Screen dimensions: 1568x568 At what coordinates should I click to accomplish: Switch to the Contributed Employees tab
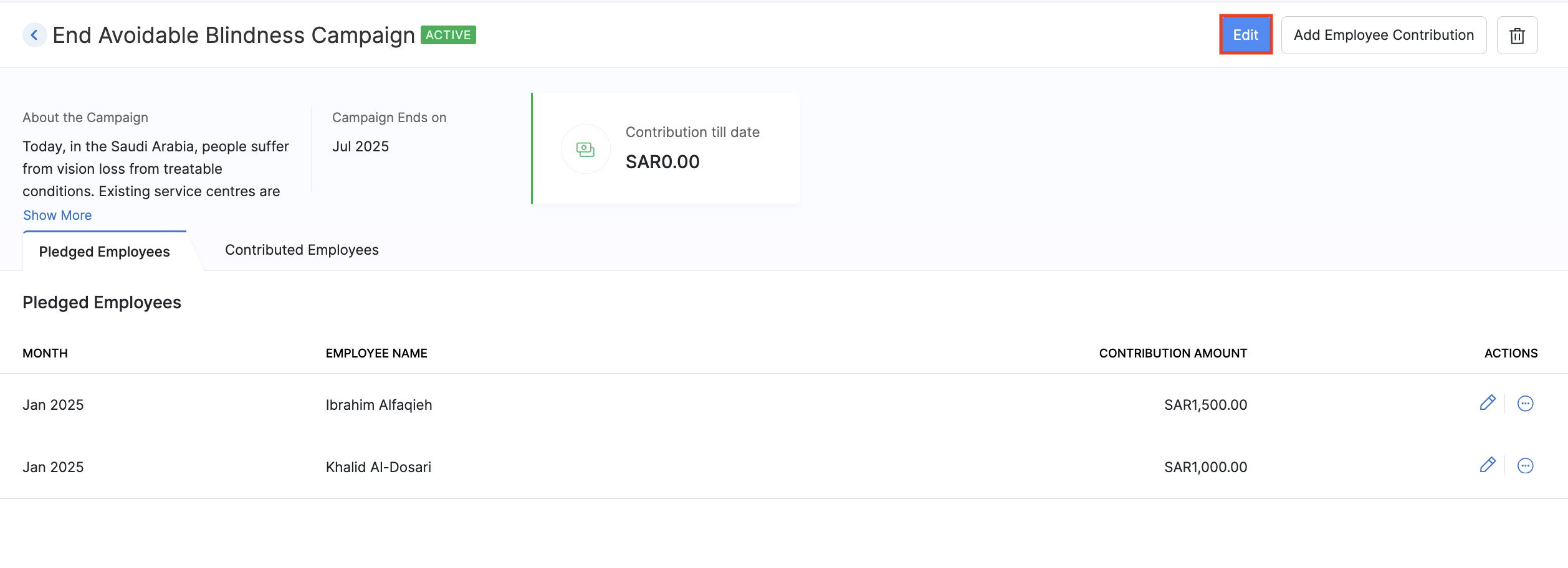302,250
